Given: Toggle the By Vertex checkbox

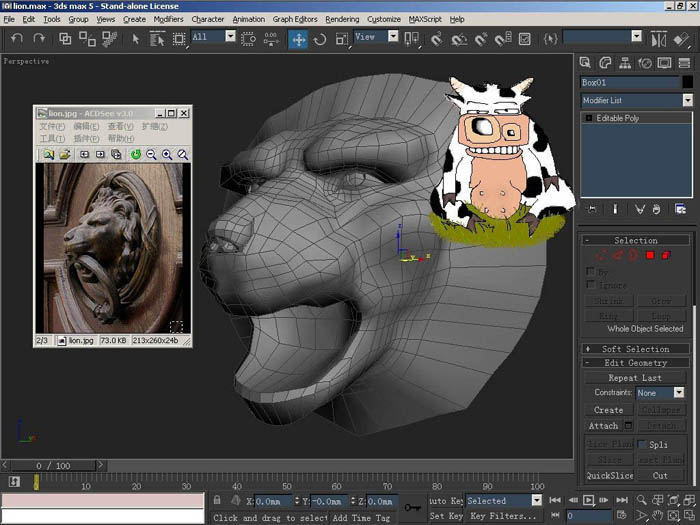Looking at the screenshot, I should 590,271.
